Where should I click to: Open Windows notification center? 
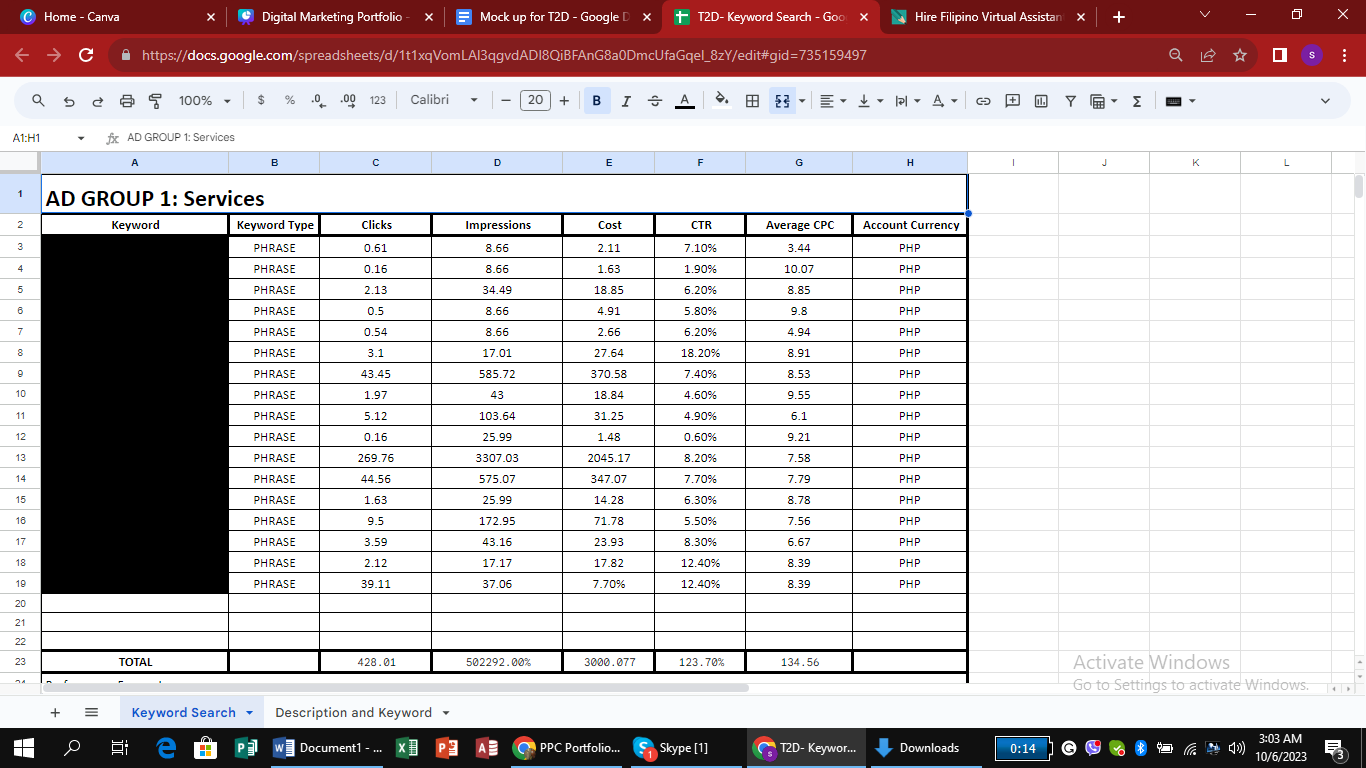(1336, 748)
